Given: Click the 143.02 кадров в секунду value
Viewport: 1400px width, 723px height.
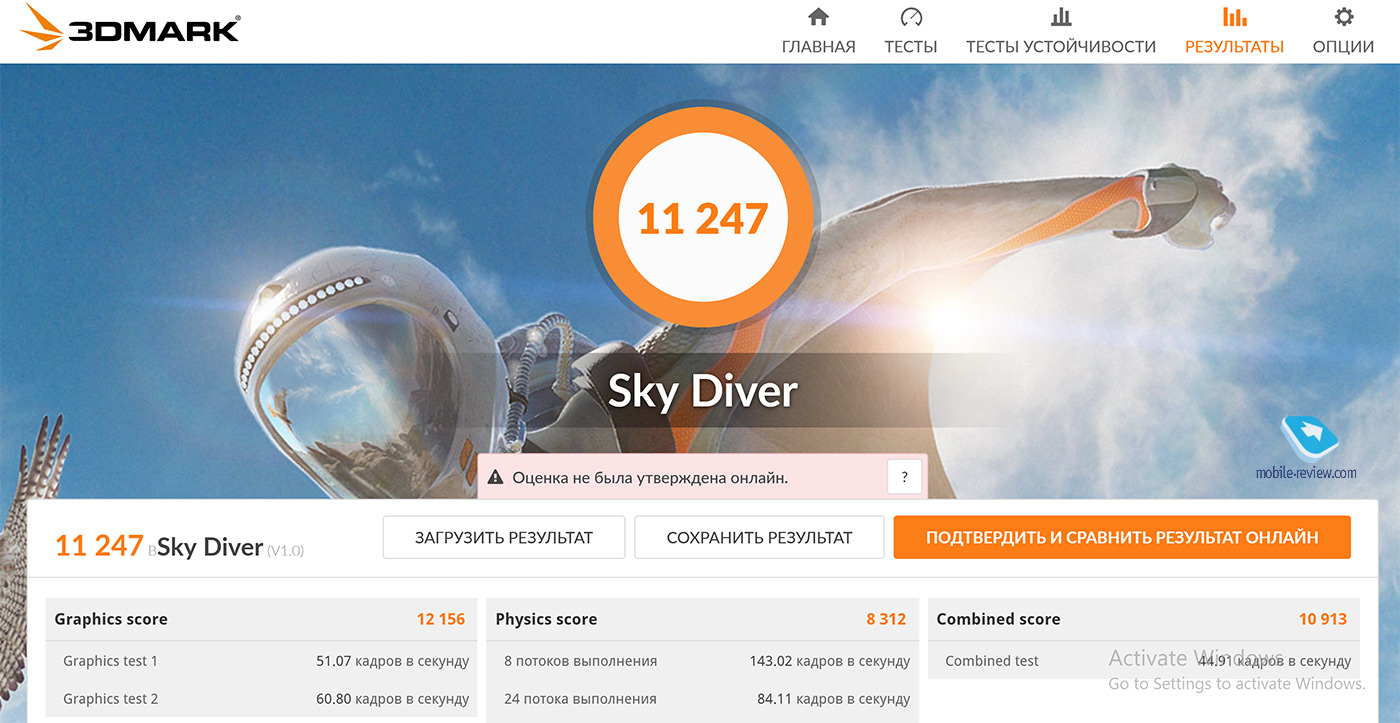Looking at the screenshot, I should 830,661.
